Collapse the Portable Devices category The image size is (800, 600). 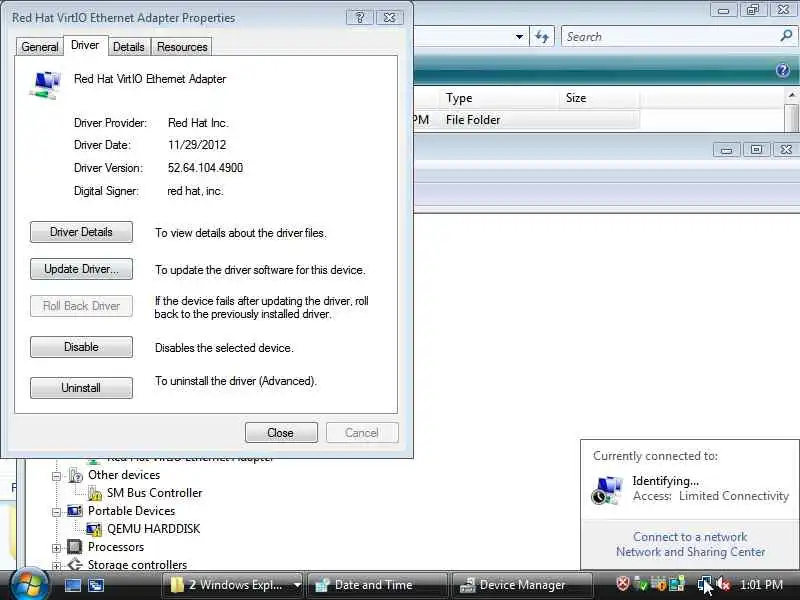coord(57,512)
